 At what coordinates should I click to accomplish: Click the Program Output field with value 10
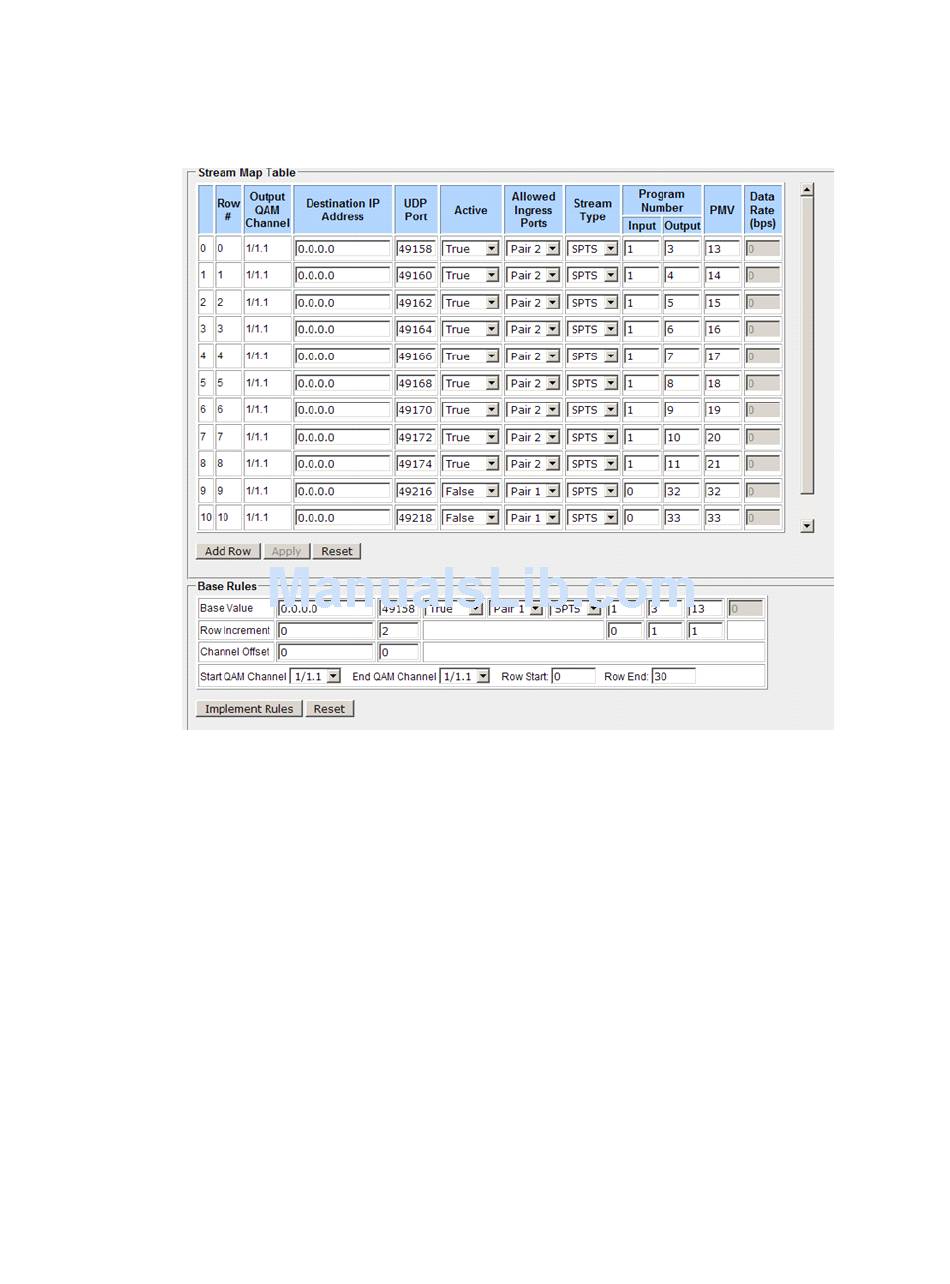coord(682,437)
